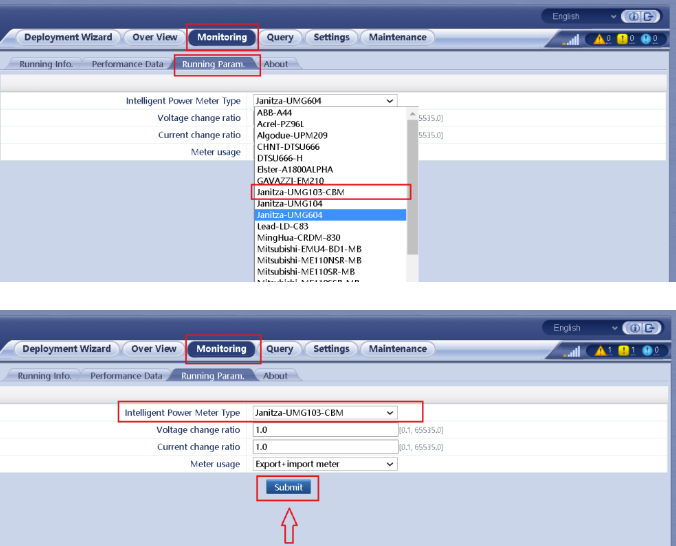Screen dimensions: 676x546
Task: Open Settings tab in bottom screenshot
Action: [x=331, y=348]
